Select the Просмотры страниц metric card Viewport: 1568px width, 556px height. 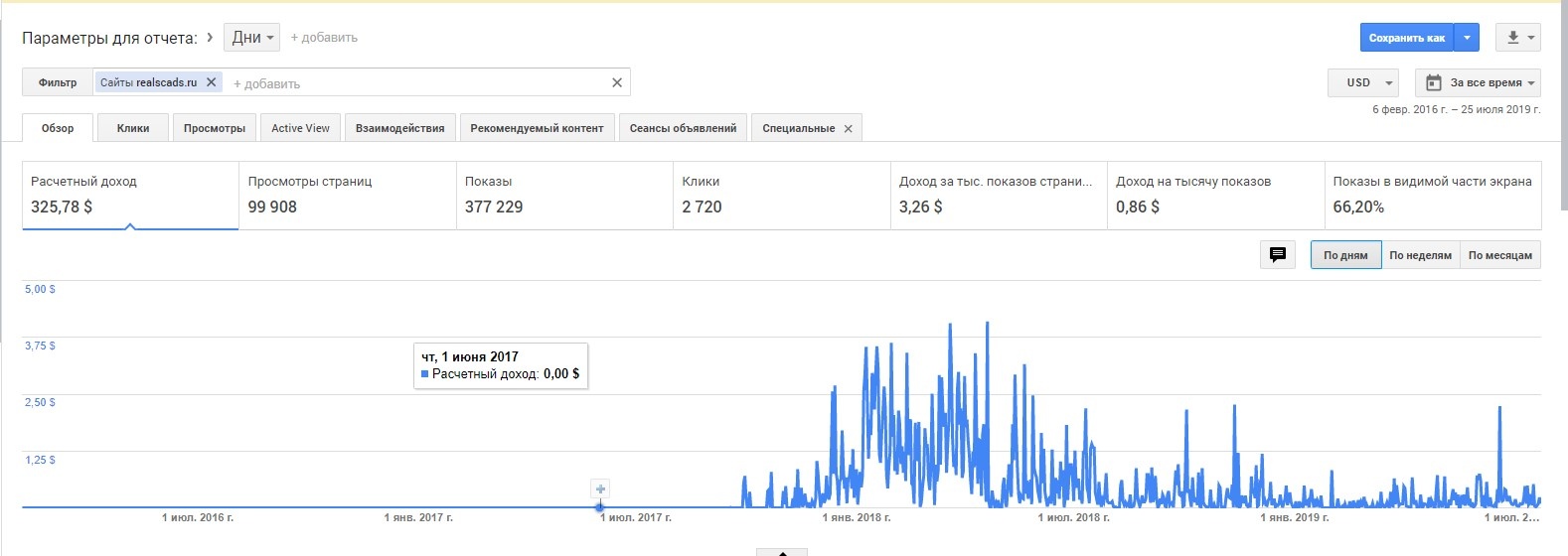(x=347, y=196)
